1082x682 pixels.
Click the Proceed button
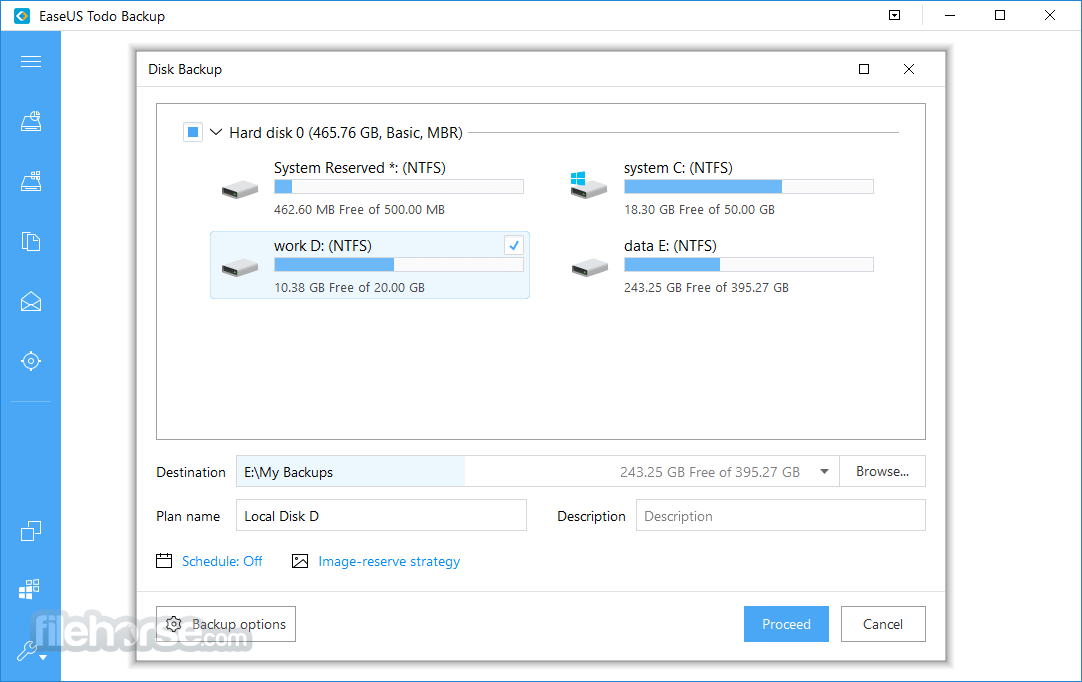(x=786, y=623)
